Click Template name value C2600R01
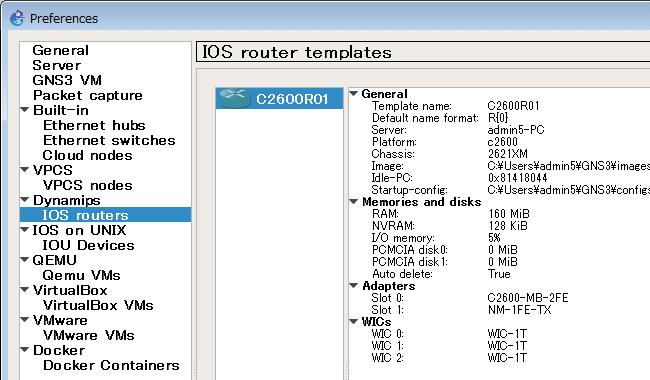The image size is (650, 380). (514, 106)
